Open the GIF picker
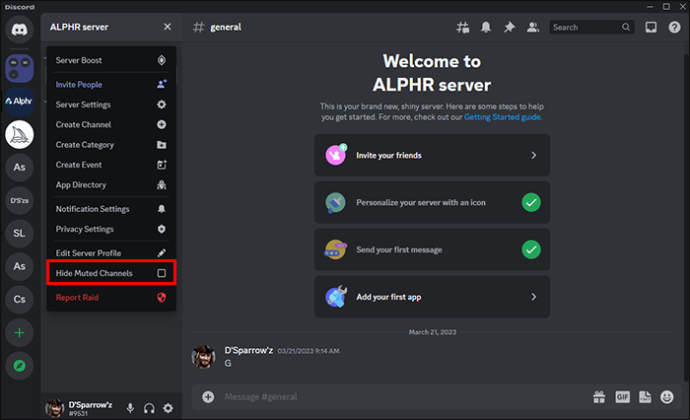The height and width of the screenshot is (420, 690). coord(622,397)
